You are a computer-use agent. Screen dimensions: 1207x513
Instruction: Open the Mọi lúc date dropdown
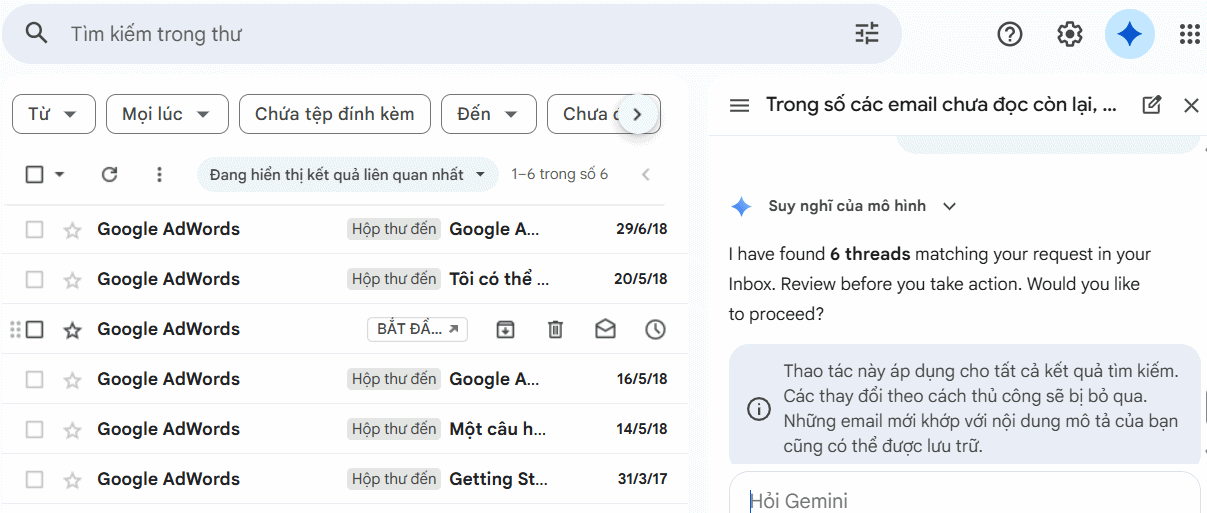(167, 114)
